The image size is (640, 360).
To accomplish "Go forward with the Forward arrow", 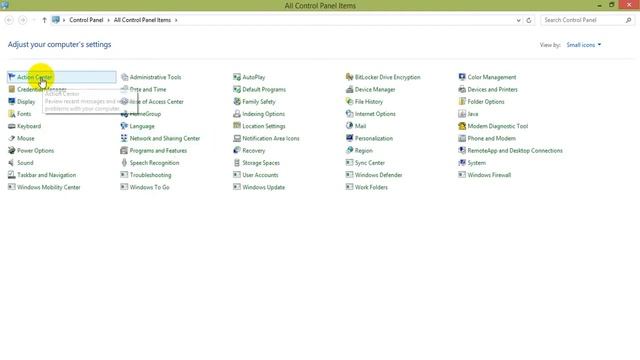I will click(23, 20).
